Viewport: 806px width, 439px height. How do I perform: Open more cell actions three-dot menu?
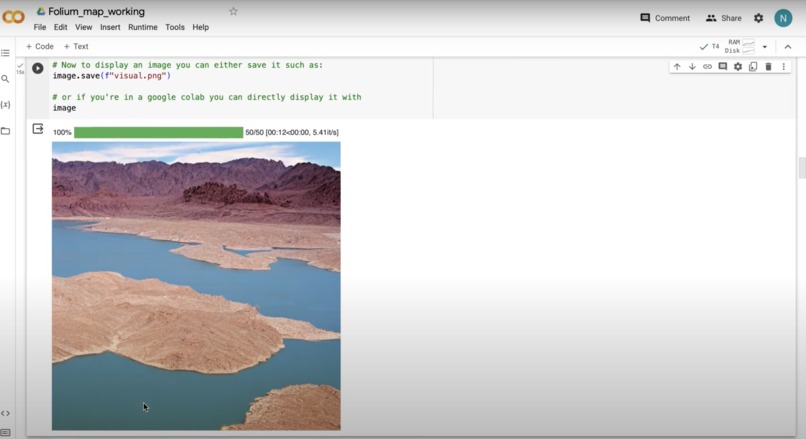(783, 66)
